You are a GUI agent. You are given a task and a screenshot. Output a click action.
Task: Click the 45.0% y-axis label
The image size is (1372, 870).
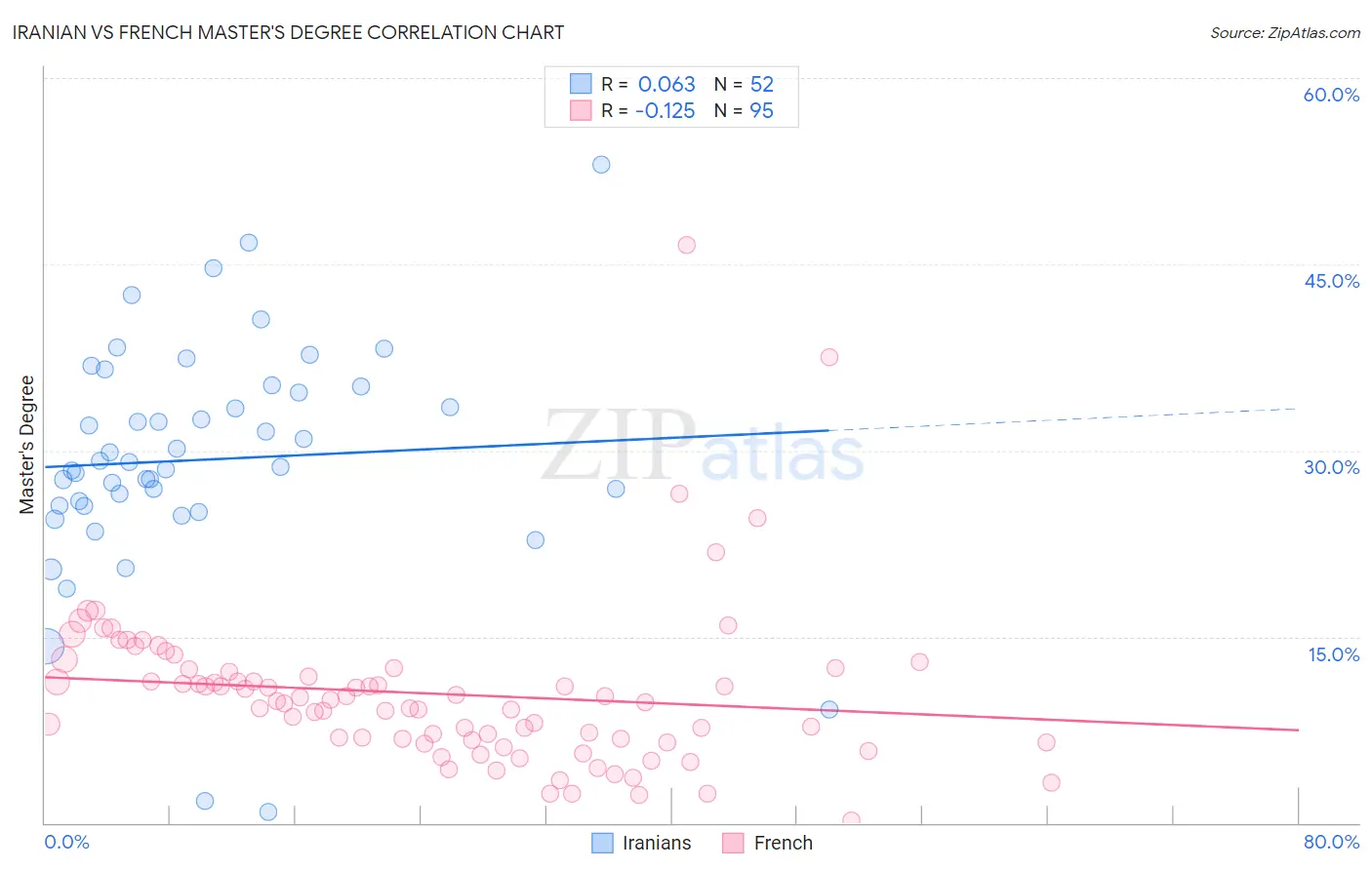point(1331,281)
